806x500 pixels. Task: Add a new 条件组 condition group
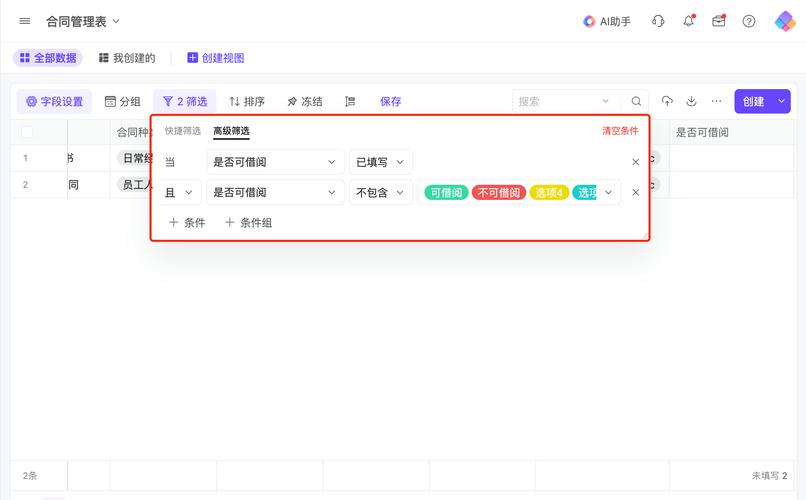(x=248, y=223)
